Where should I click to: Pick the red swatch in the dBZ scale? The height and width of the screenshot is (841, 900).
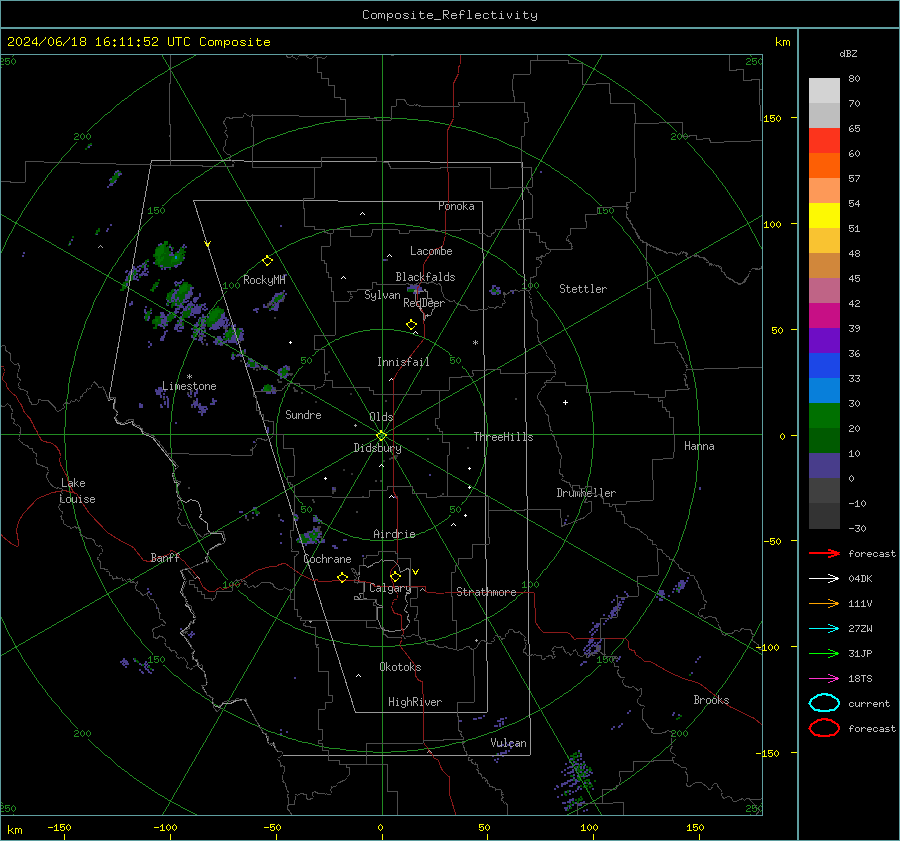pos(824,141)
